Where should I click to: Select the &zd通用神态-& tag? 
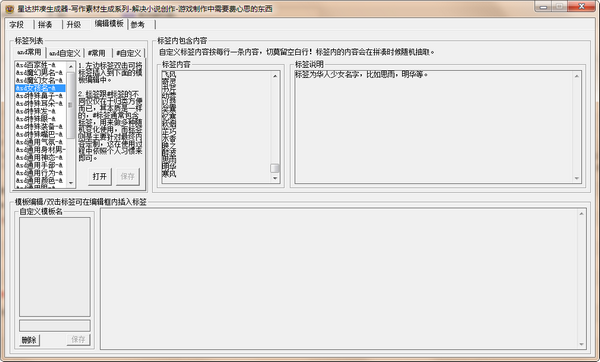pyautogui.click(x=40, y=157)
